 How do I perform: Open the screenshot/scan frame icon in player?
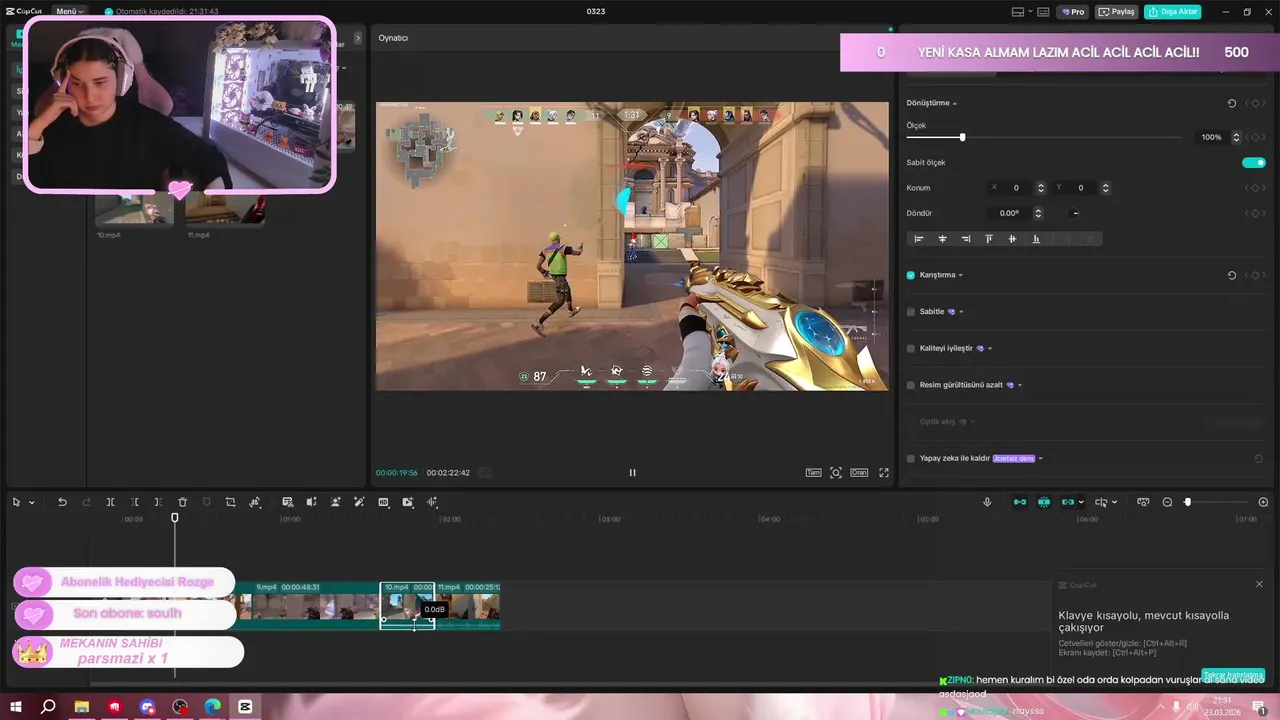tap(836, 473)
